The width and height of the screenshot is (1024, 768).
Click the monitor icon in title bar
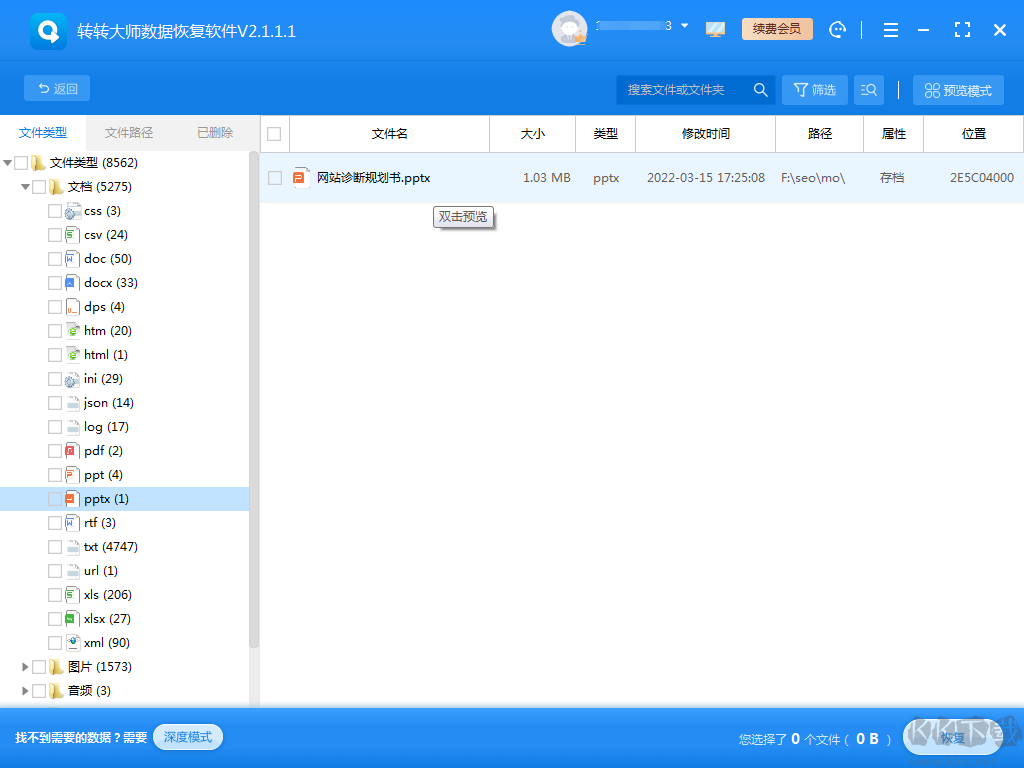(715, 29)
